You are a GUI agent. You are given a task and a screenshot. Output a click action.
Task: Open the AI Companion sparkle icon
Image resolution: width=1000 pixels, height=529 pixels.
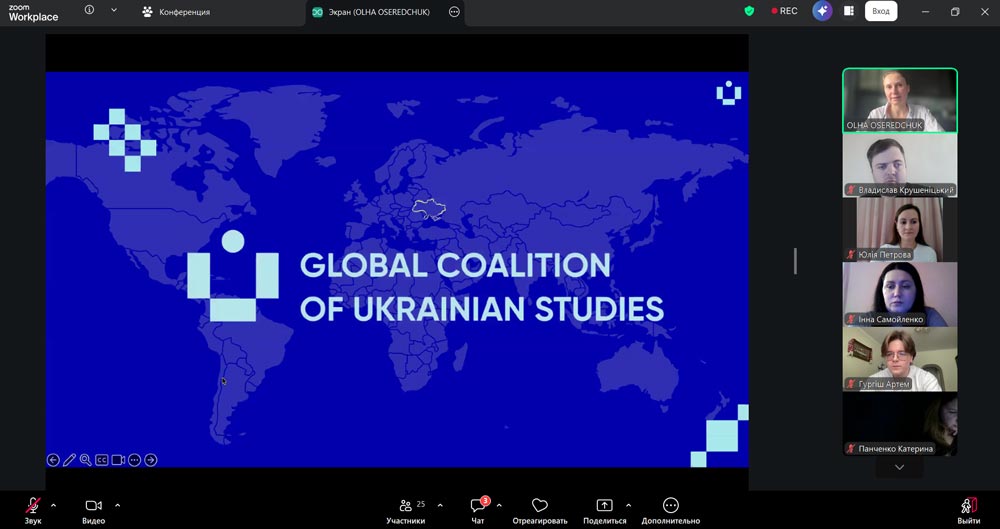tap(822, 11)
